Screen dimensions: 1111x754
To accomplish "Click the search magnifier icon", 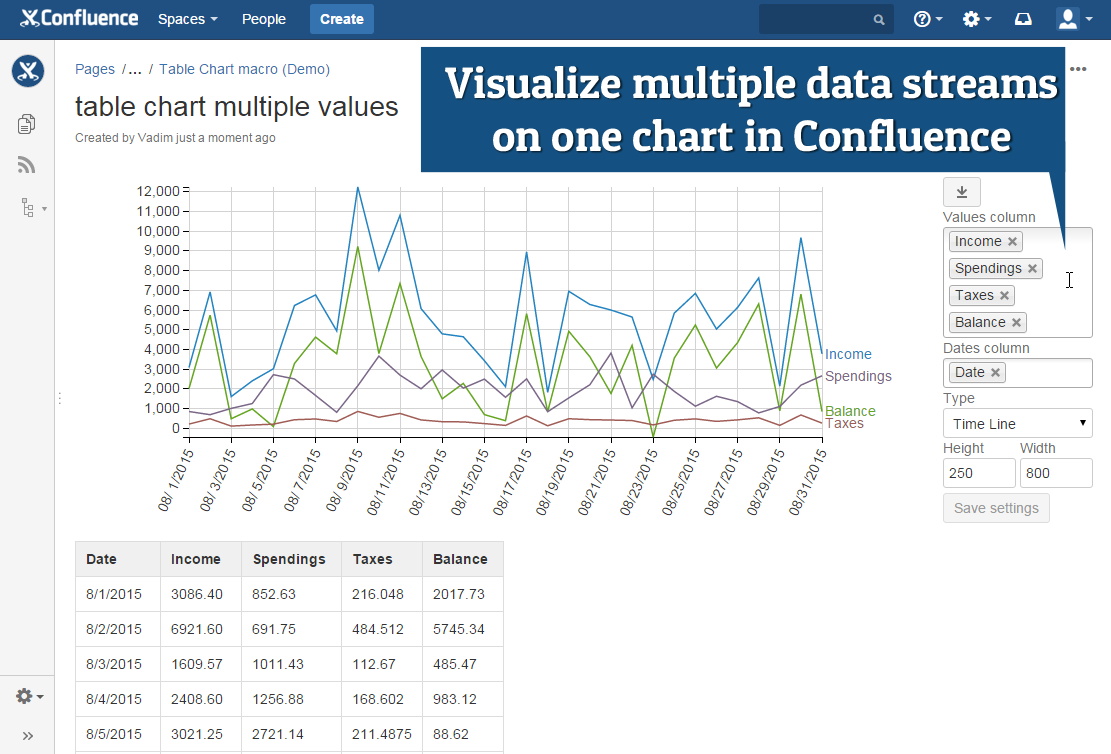I will click(x=877, y=18).
